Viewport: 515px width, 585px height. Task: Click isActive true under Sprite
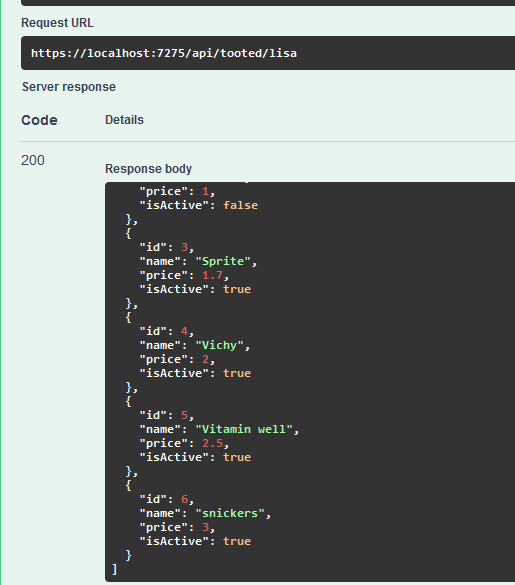click(x=195, y=289)
